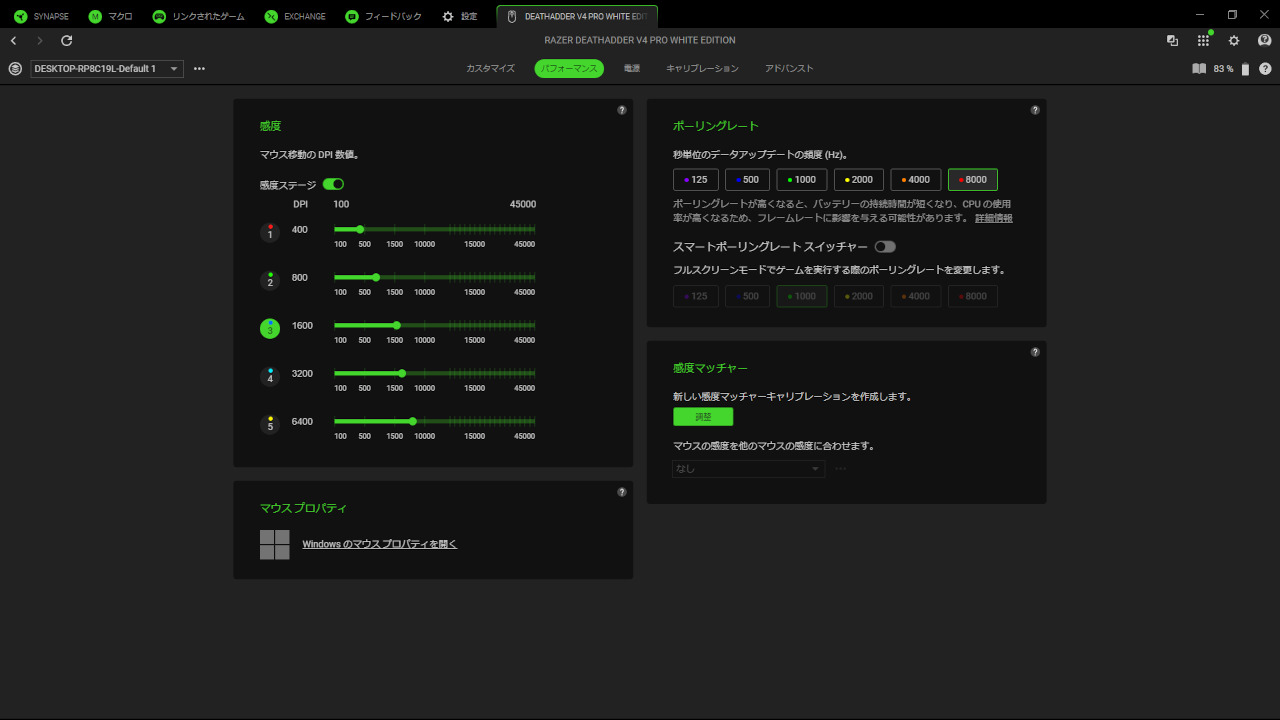Set polling rate to 2000 Hz
1280x720 pixels.
[x=859, y=180]
